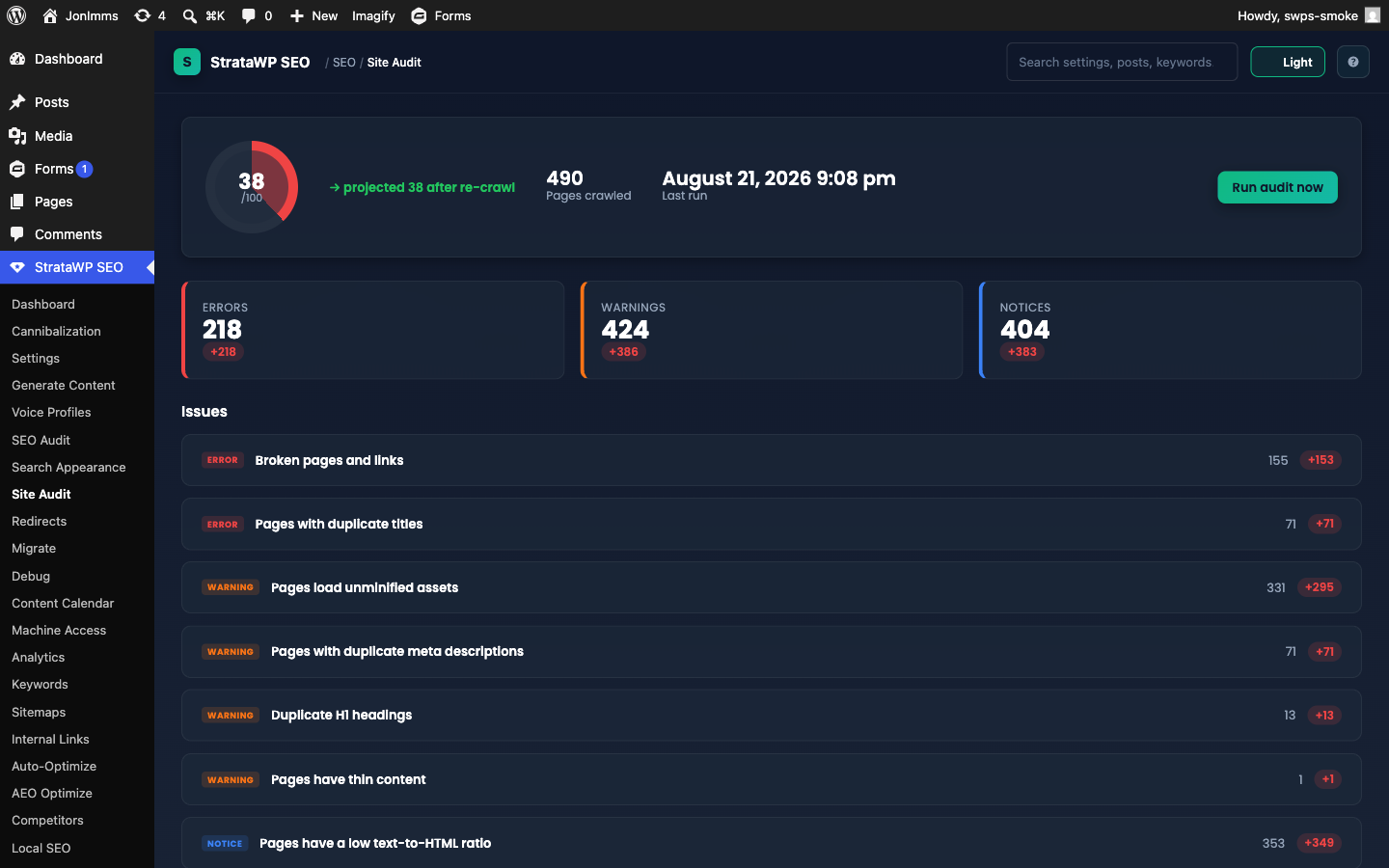Click the StrataWP SEO diamond icon
The image size is (1389, 868).
click(x=17, y=267)
